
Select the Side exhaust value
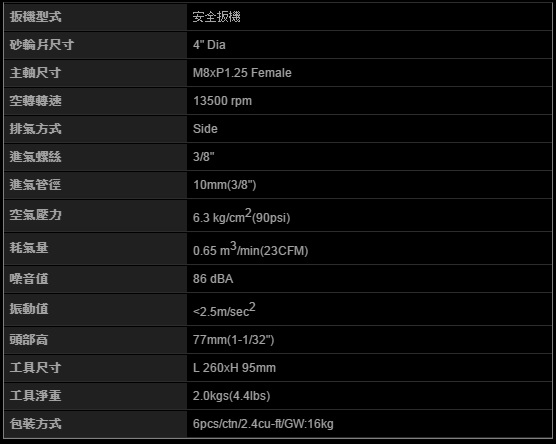[x=205, y=129]
